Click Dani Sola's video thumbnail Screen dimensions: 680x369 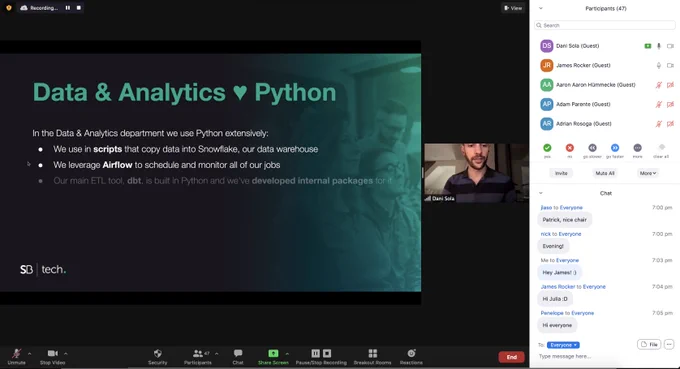click(x=476, y=173)
